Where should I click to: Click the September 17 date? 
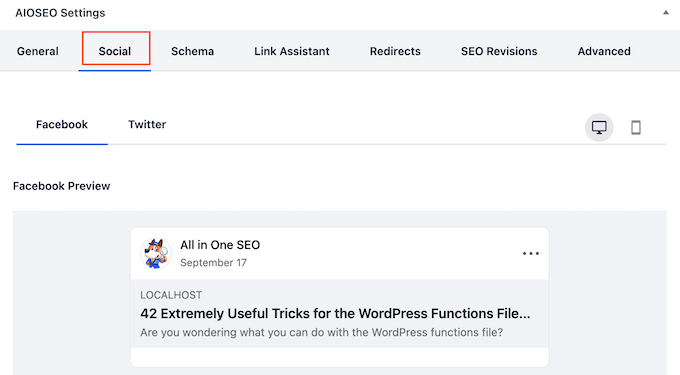(x=213, y=263)
